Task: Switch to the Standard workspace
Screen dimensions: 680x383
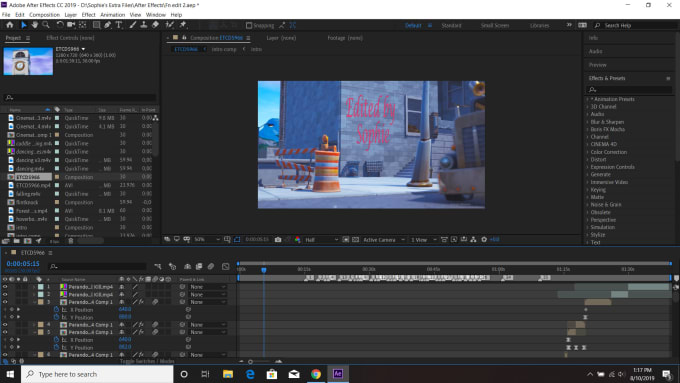Action: click(x=451, y=26)
